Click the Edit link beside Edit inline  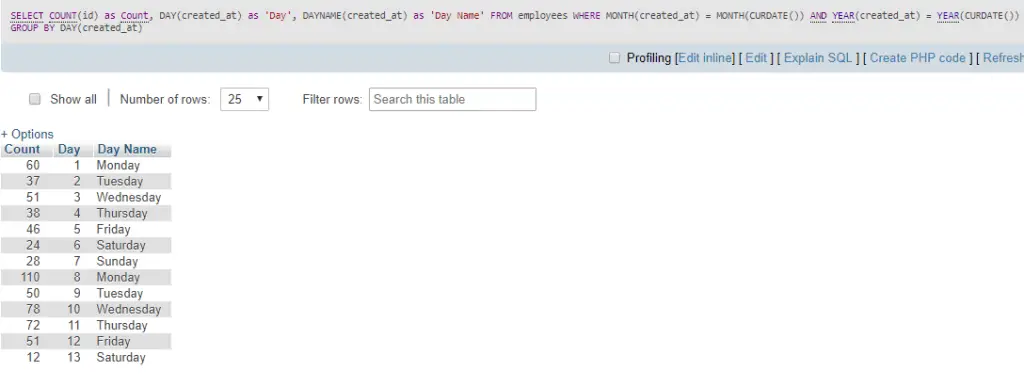tap(756, 58)
